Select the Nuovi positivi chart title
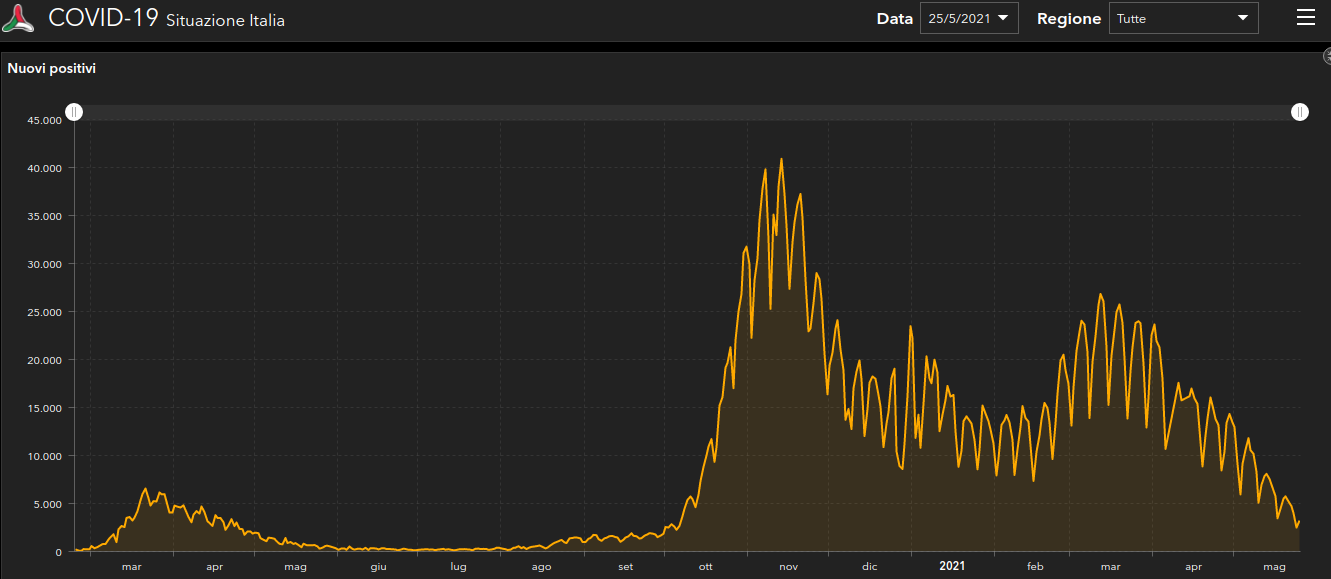Image resolution: width=1331 pixels, height=579 pixels. (52, 69)
